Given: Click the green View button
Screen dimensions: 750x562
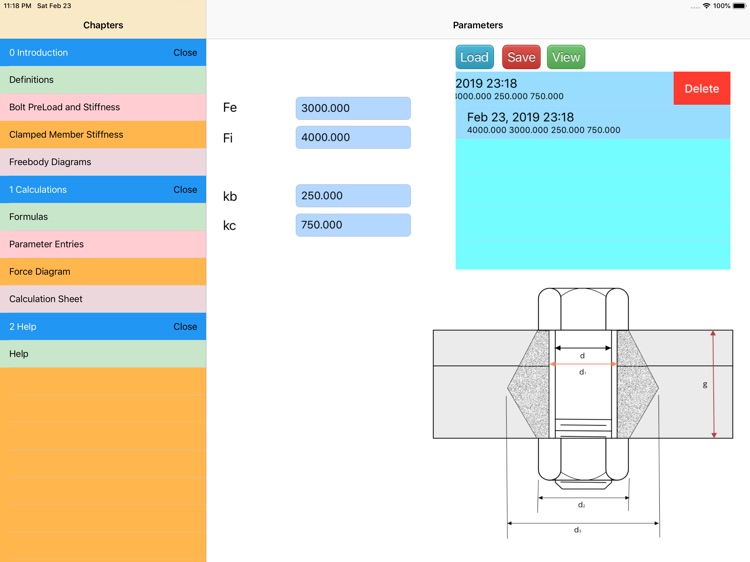Looking at the screenshot, I should pos(566,57).
